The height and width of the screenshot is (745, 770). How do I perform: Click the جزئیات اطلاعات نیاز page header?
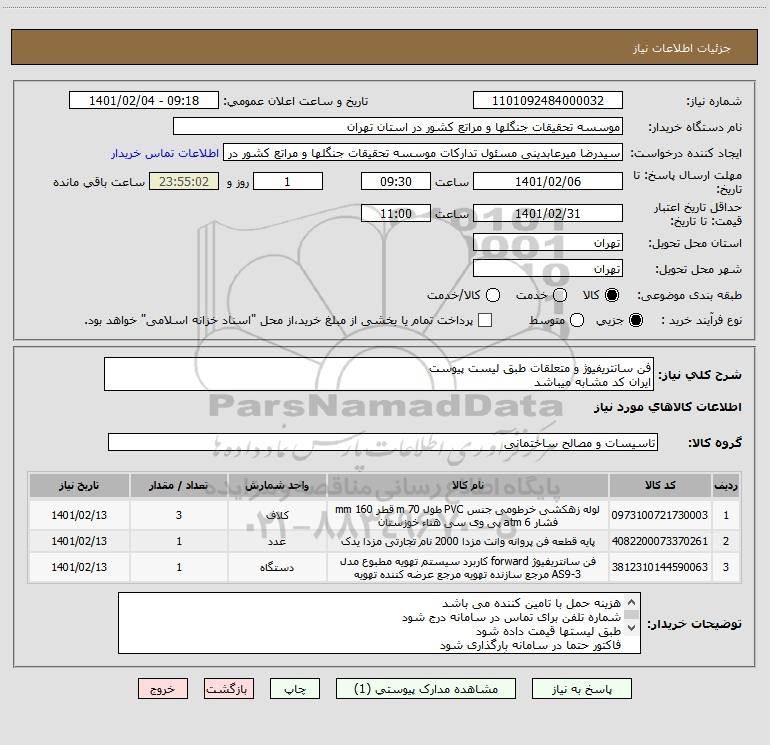682,48
